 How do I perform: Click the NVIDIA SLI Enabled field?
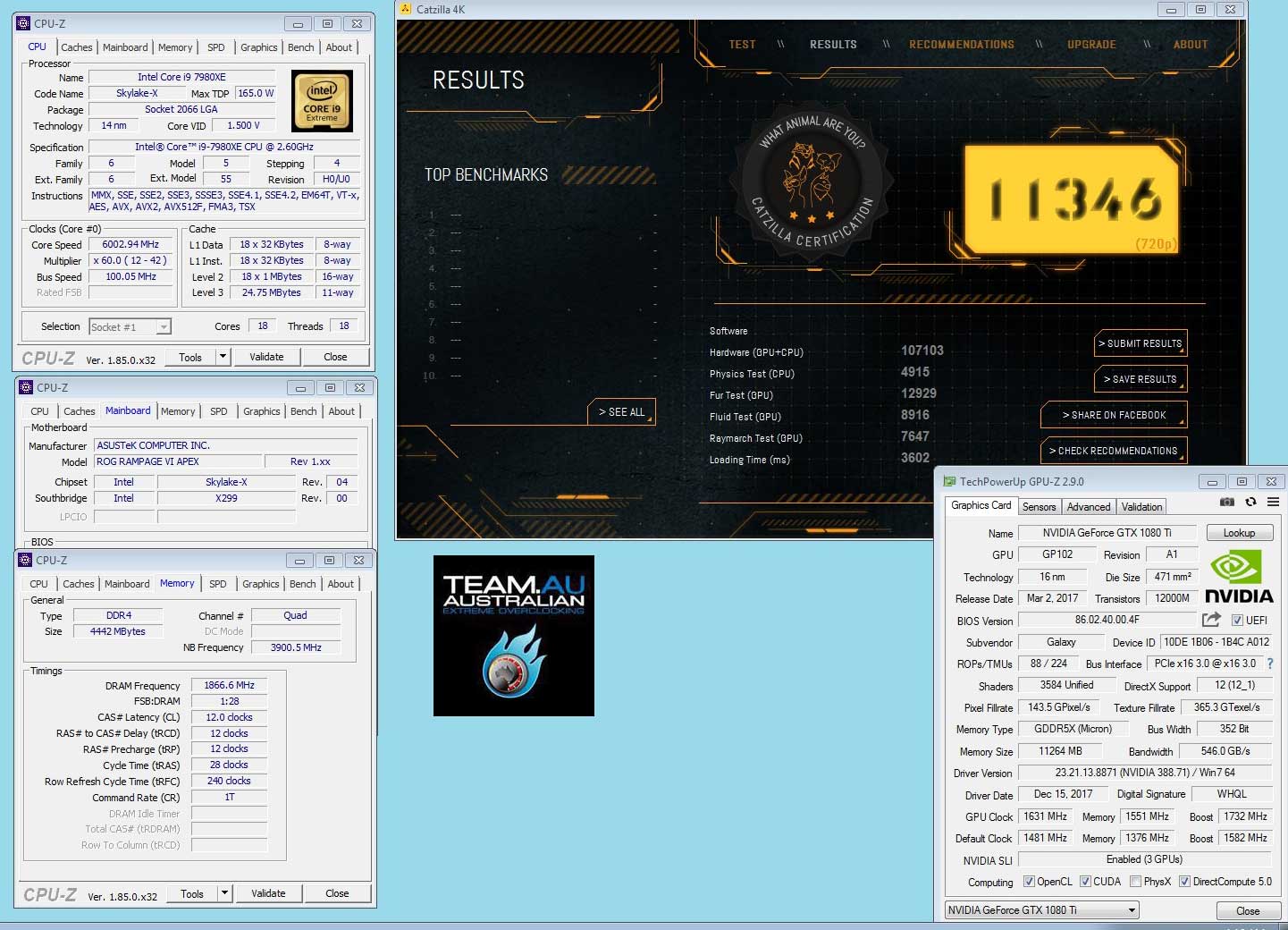click(x=1145, y=859)
